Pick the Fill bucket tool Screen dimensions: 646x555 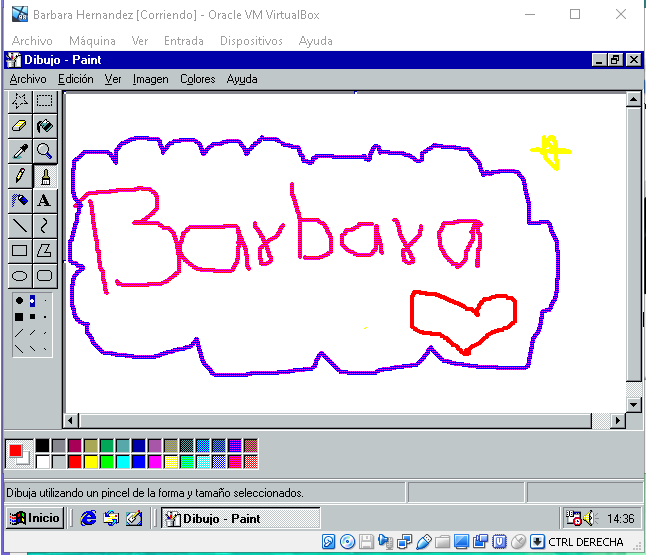45,126
